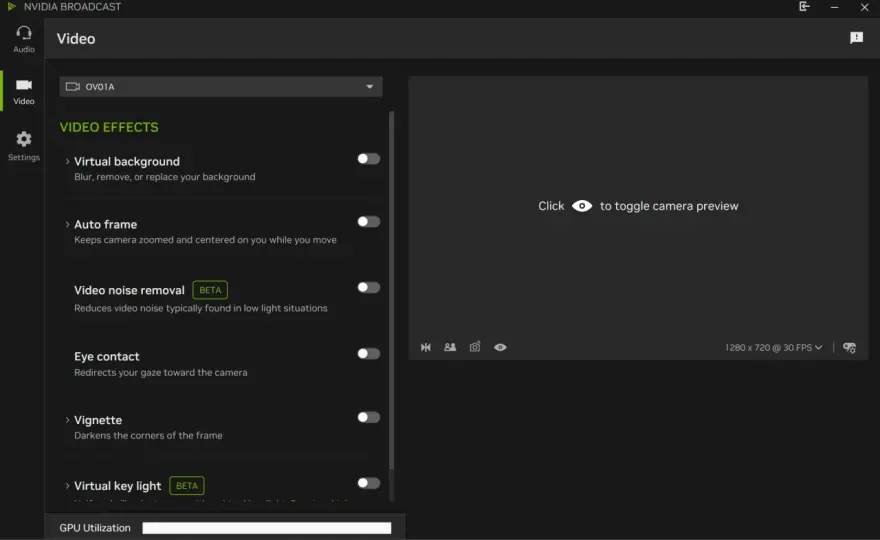Expand the Virtual background chevron
Viewport: 880px width, 540px height.
point(67,162)
